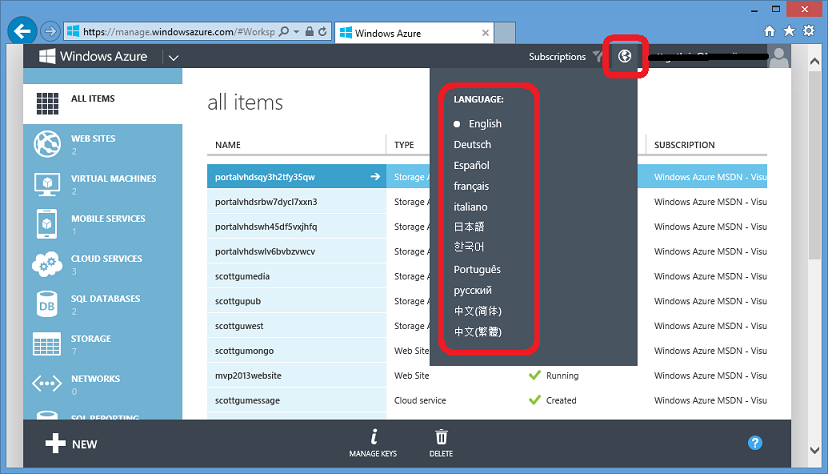Open the Mobile Services sidebar icon
This screenshot has height=474, width=828.
[47, 224]
